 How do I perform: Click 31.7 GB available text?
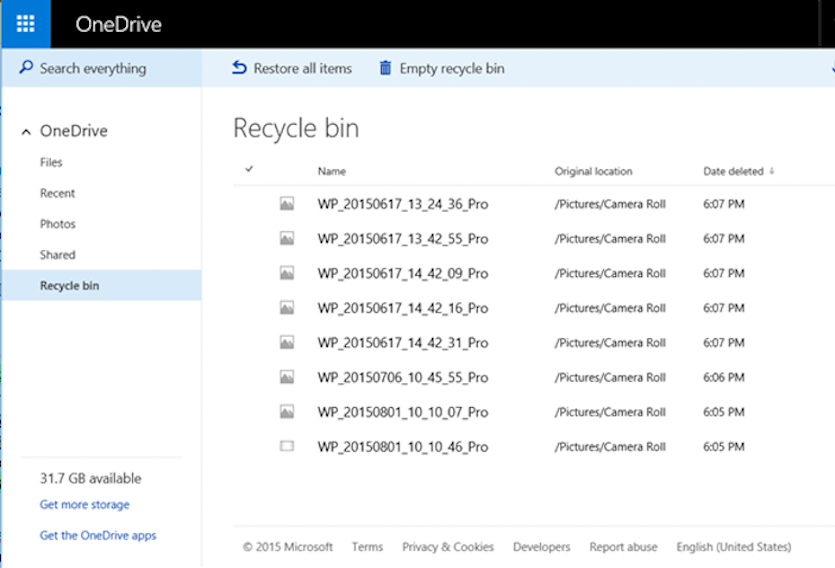pyautogui.click(x=91, y=479)
